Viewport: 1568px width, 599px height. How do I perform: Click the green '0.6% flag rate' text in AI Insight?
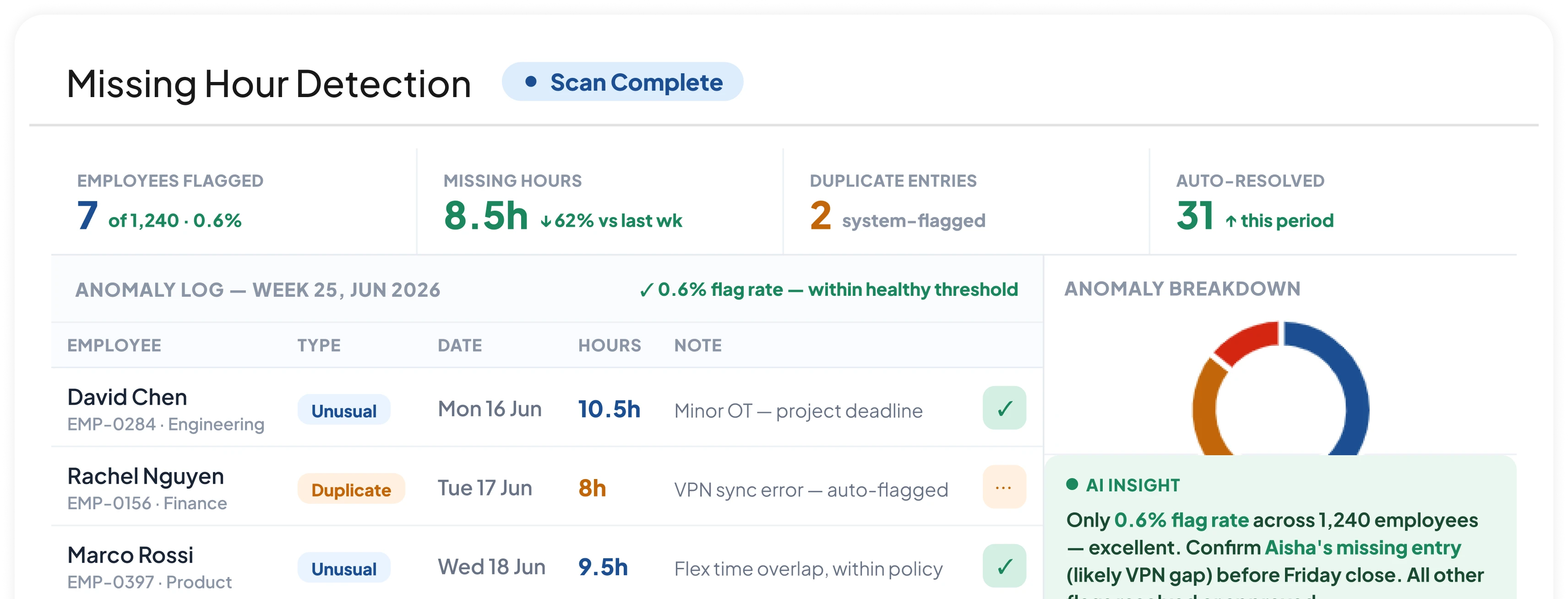pyautogui.click(x=1181, y=520)
